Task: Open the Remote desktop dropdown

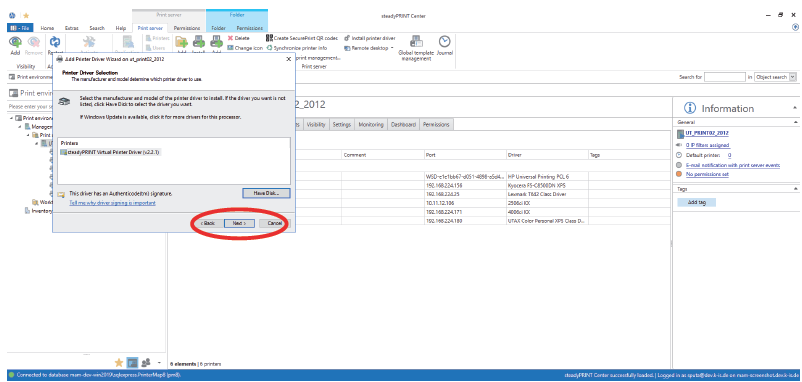Action: click(x=368, y=48)
